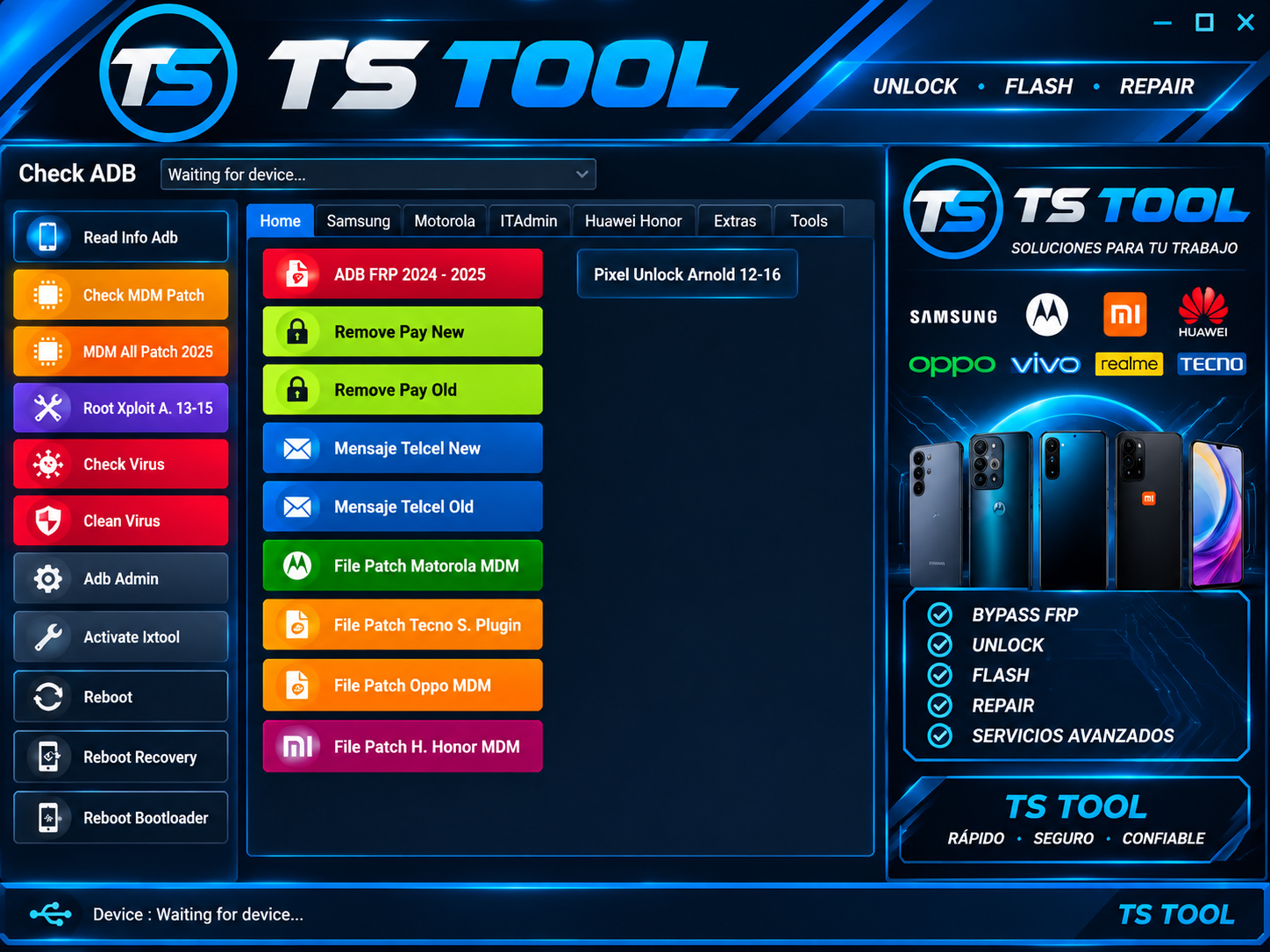Click the USB icon in the status bar
This screenshot has width=1270, height=952.
[51, 914]
